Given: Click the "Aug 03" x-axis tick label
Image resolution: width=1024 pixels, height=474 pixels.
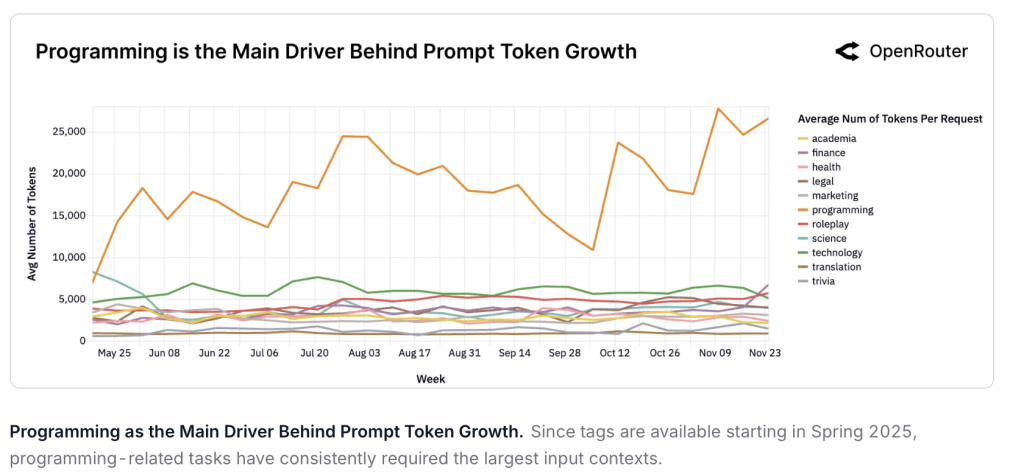Looking at the screenshot, I should pos(362,354).
